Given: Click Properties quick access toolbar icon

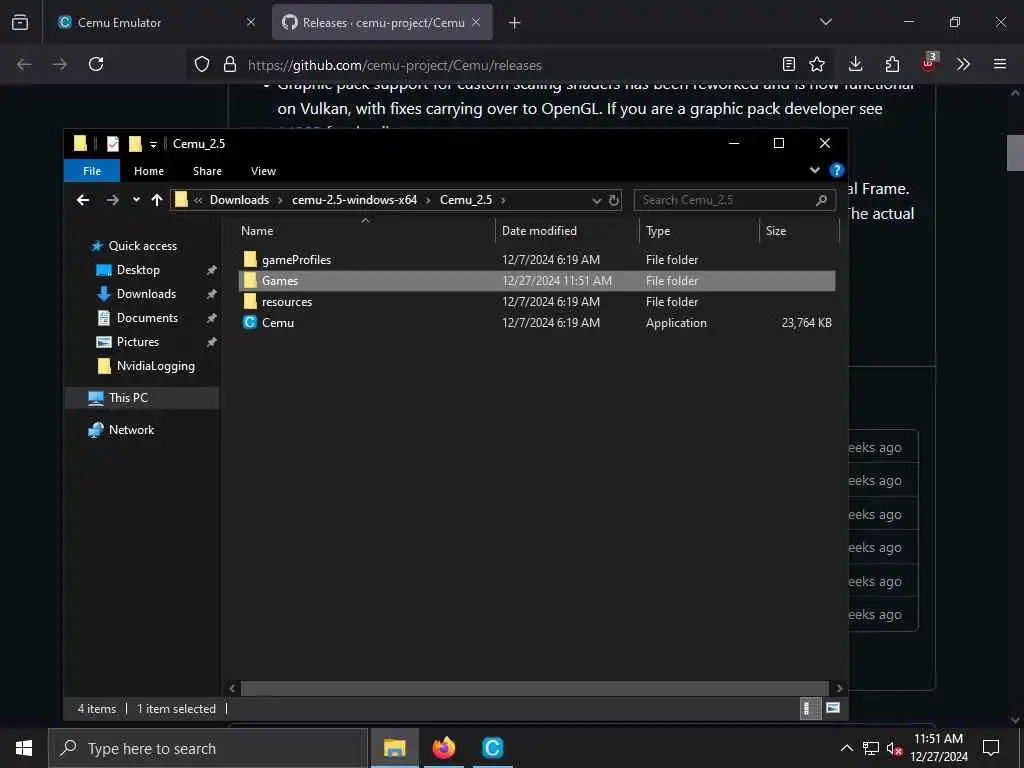Looking at the screenshot, I should pyautogui.click(x=113, y=144).
